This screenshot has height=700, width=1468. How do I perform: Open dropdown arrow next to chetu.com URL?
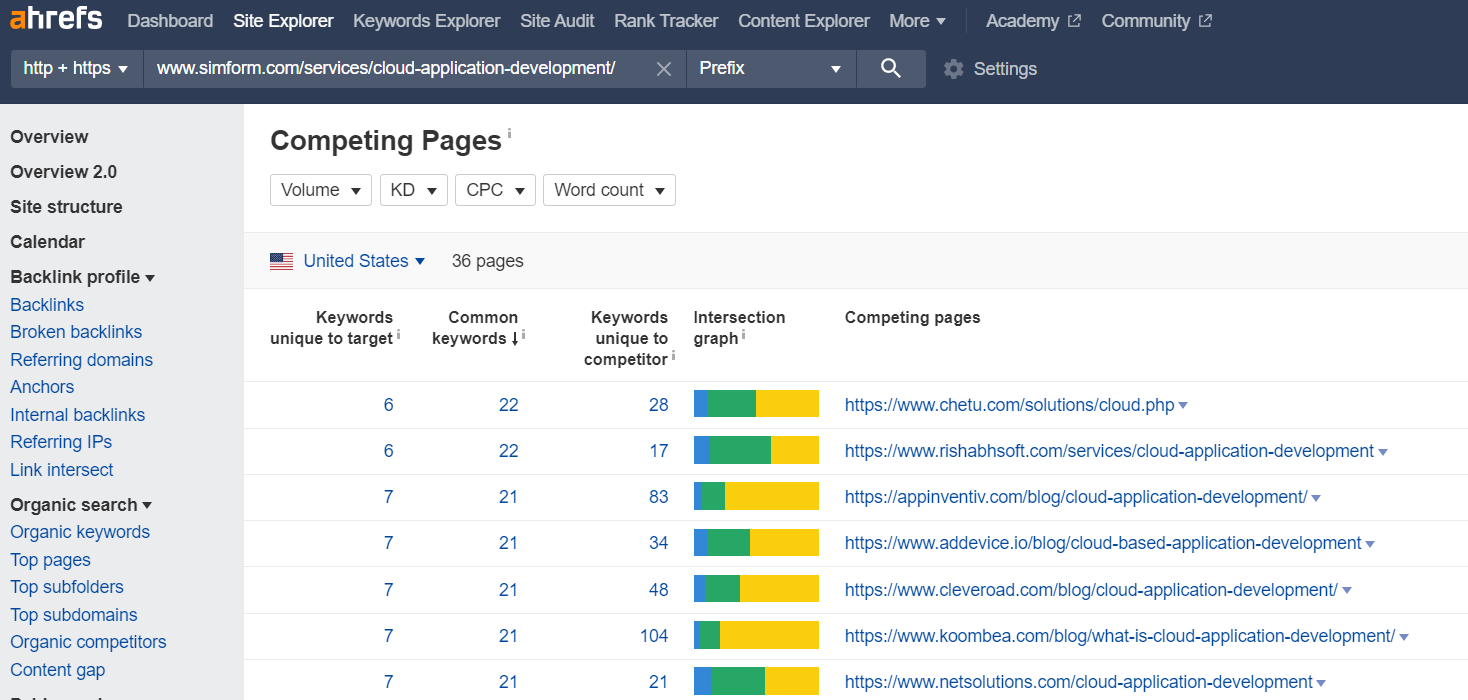click(1183, 406)
